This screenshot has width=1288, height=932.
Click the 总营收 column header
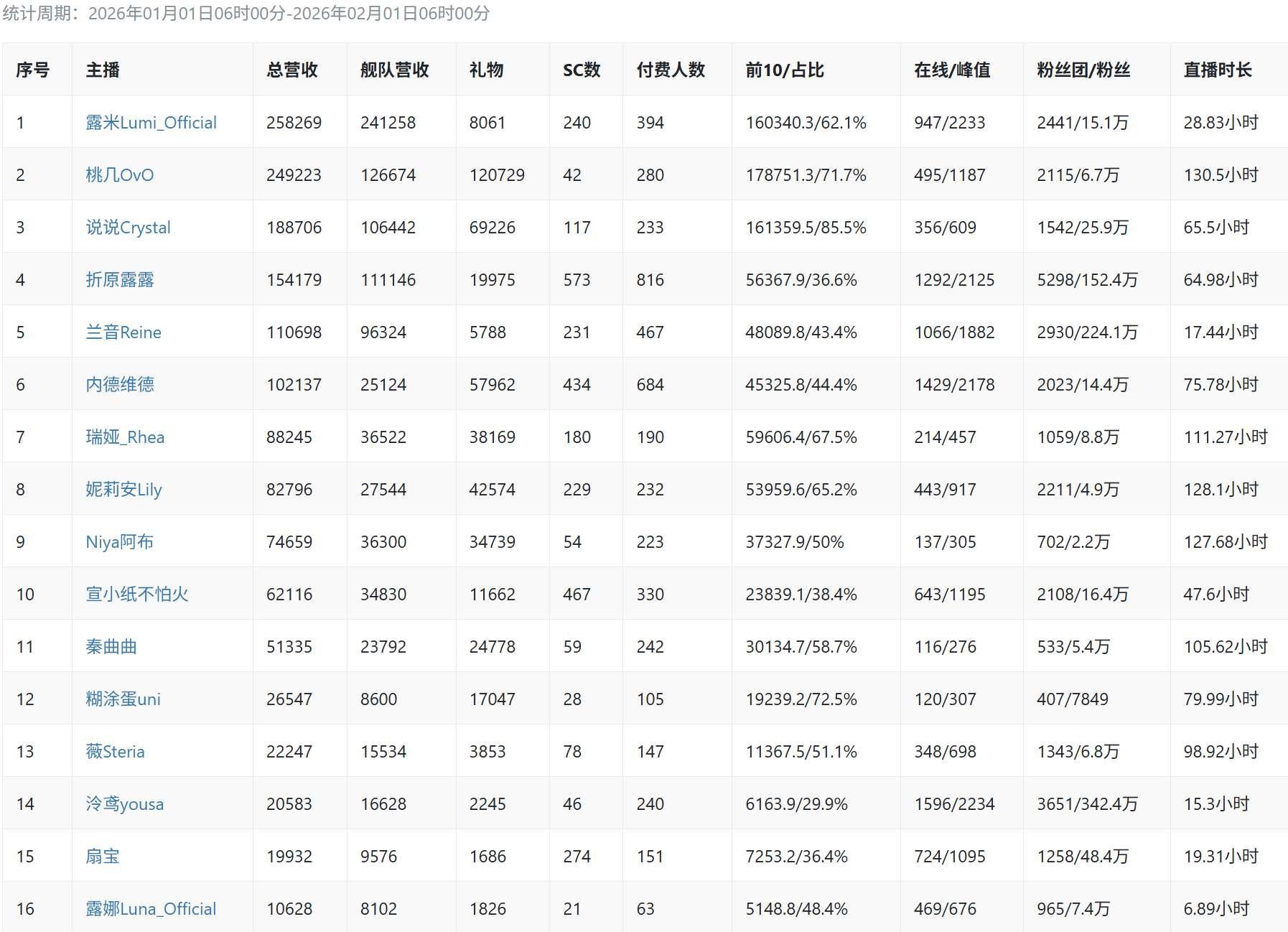coord(291,70)
